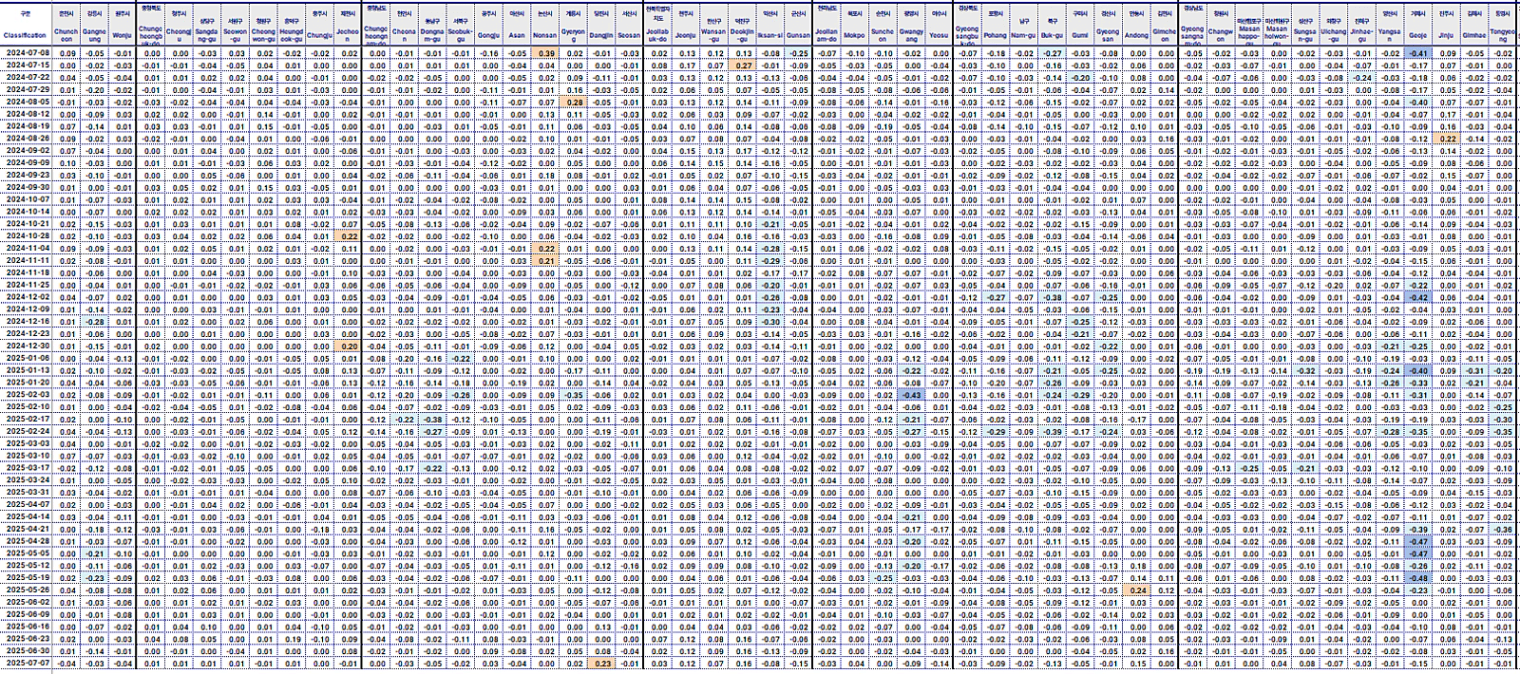The image size is (1520, 674).
Task: Click the 2025-07-07 date row label
Action: [25, 663]
